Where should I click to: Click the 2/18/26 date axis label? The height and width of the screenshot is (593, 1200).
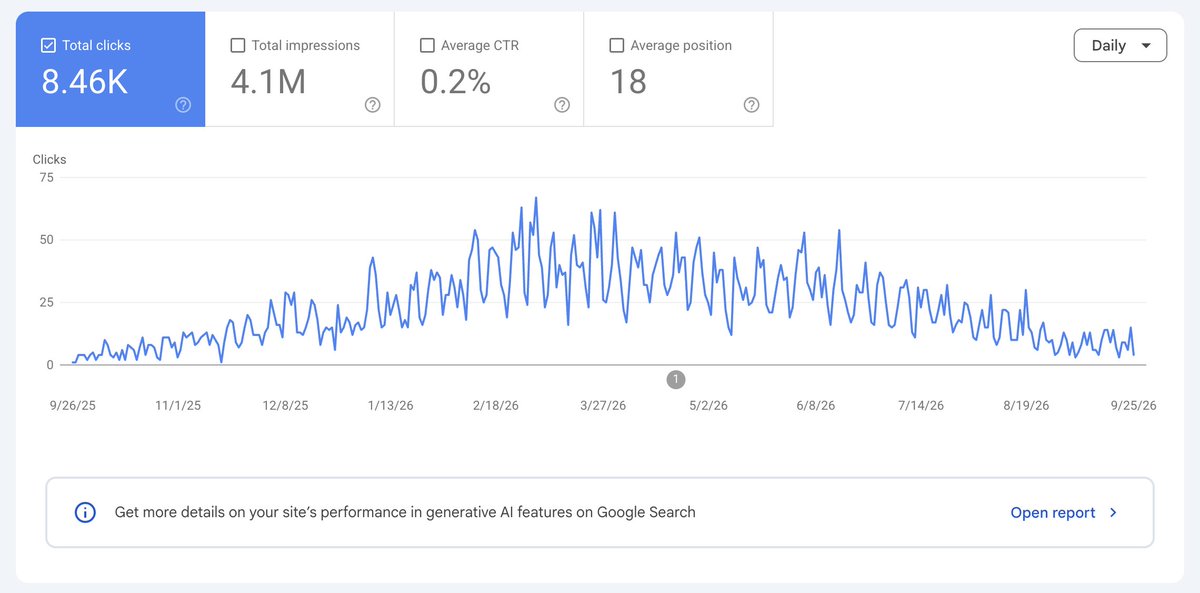496,405
